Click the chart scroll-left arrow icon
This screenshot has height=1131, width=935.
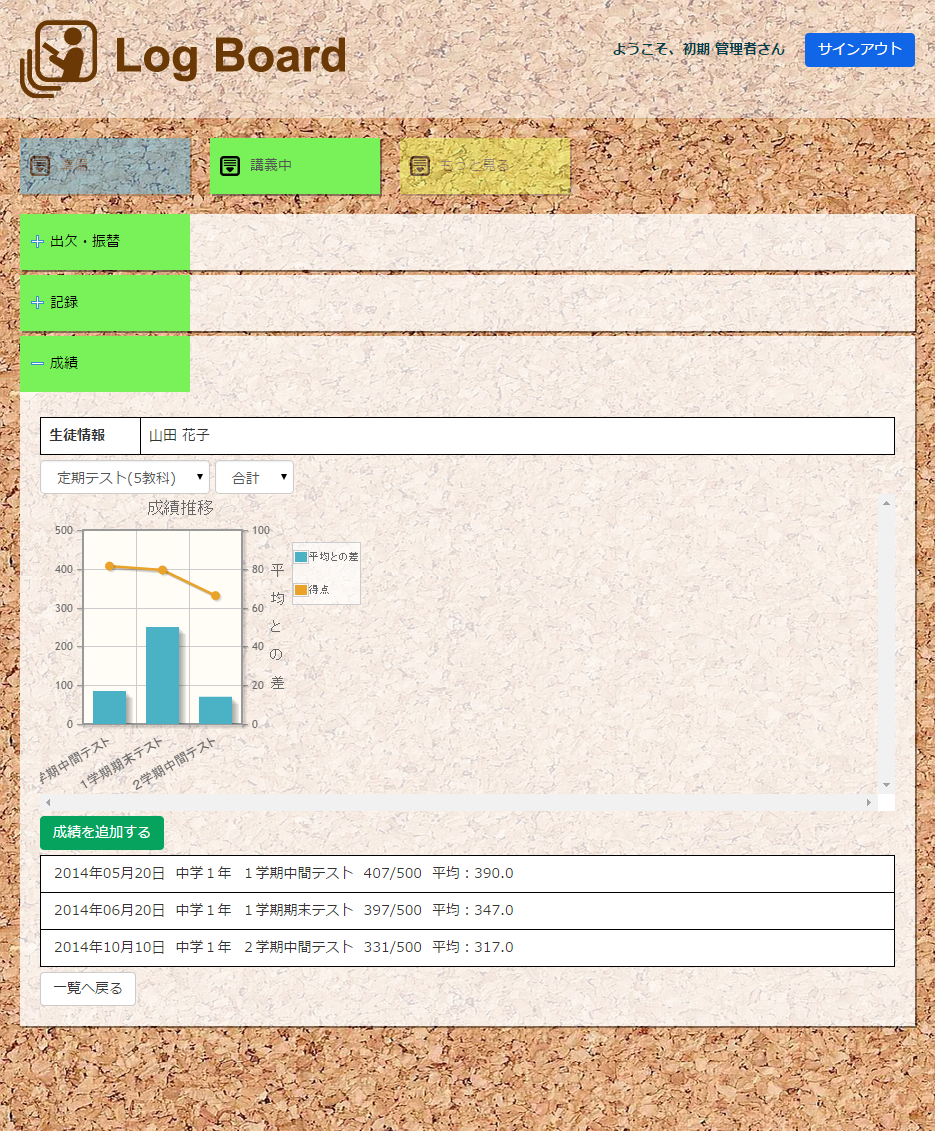coord(48,803)
